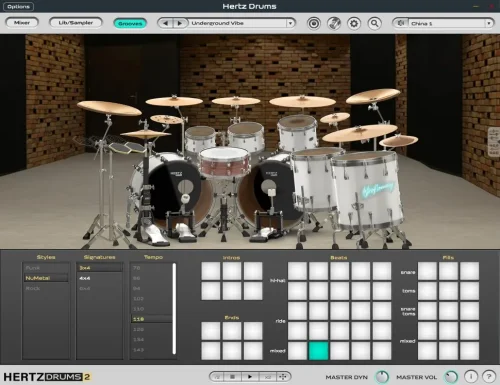Select tempo 102

151,299
